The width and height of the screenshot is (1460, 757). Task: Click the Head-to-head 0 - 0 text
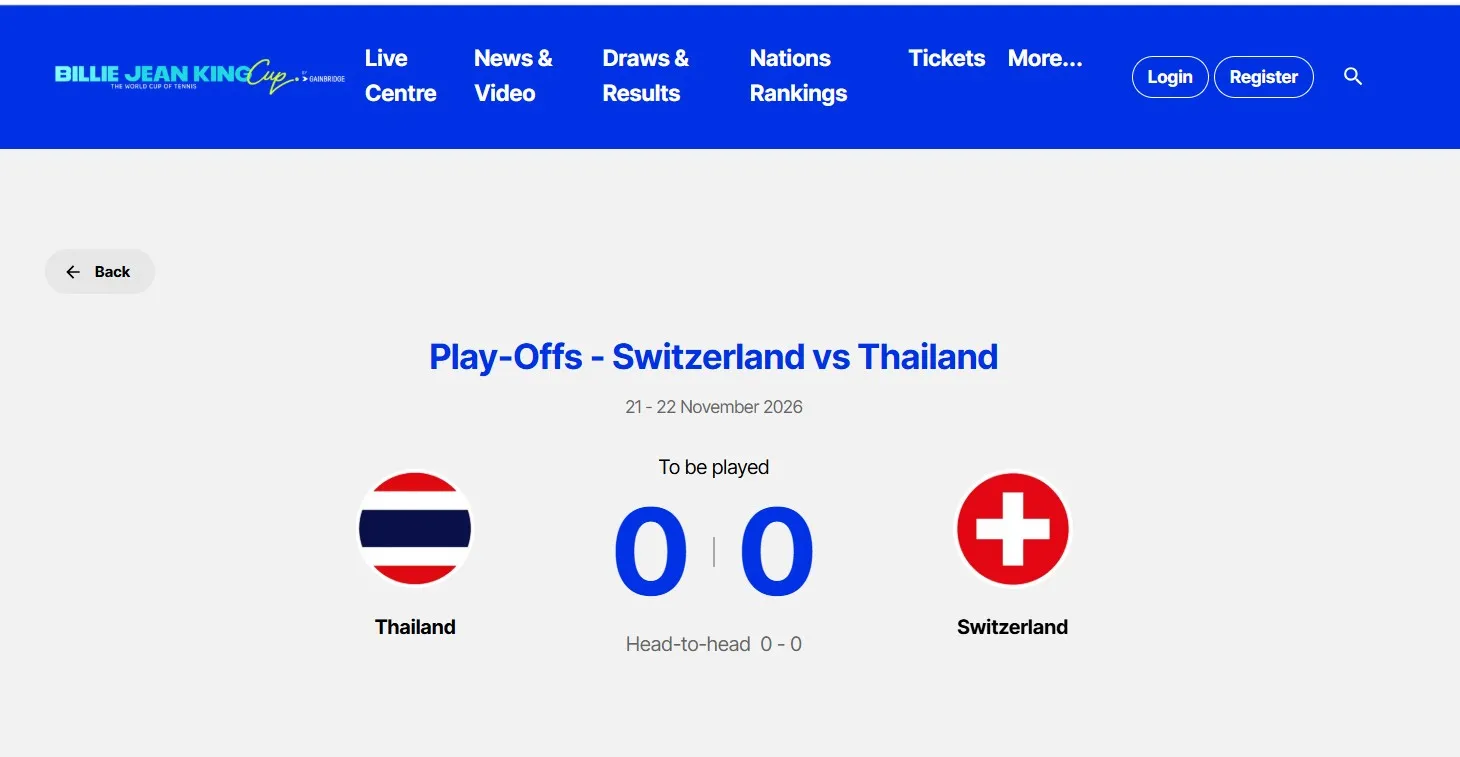714,644
